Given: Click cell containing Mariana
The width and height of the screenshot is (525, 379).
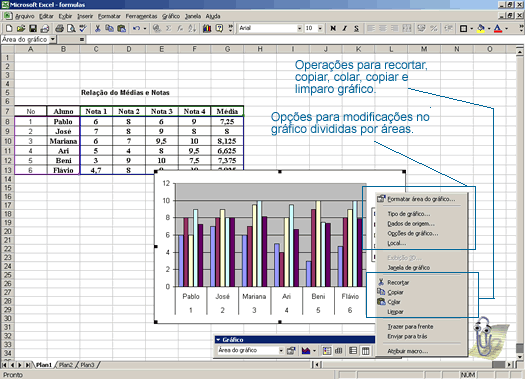Looking at the screenshot, I should (x=63, y=141).
